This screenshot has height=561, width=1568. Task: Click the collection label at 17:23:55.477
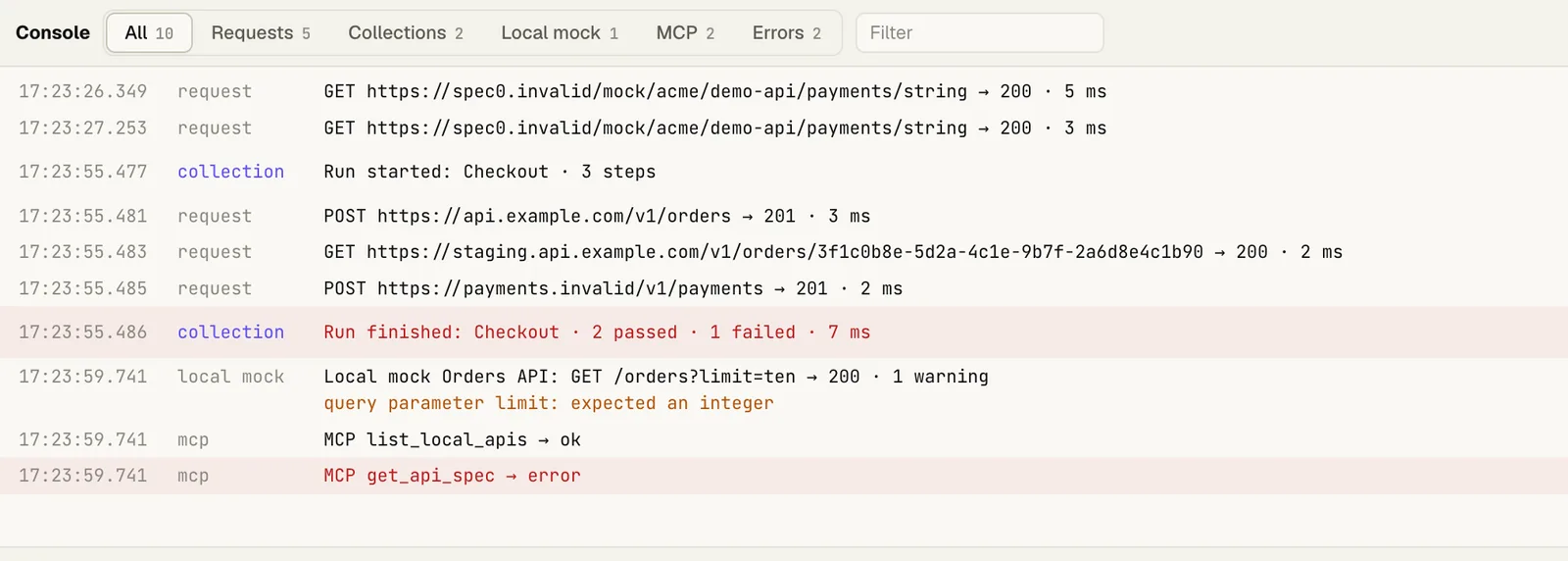[231, 172]
